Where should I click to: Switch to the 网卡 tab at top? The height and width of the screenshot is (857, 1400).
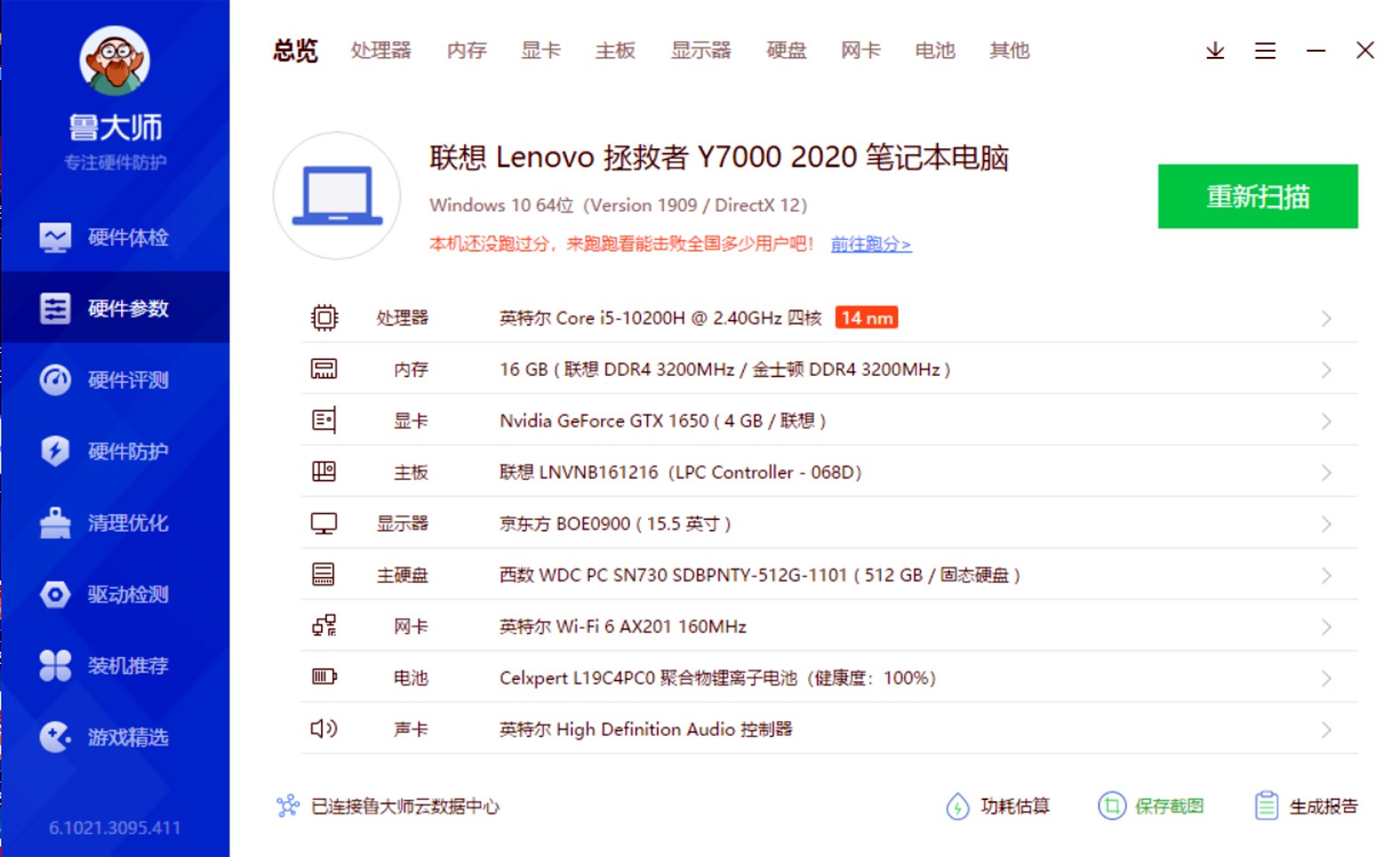(x=860, y=51)
